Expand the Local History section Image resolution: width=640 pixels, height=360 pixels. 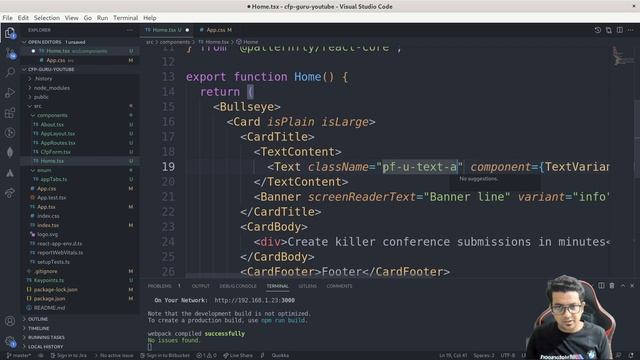(80, 347)
